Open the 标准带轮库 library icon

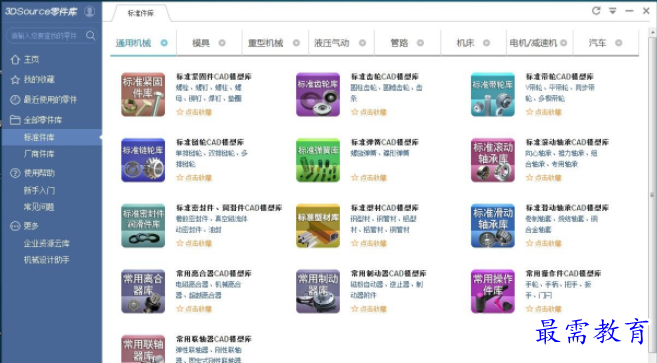click(493, 94)
